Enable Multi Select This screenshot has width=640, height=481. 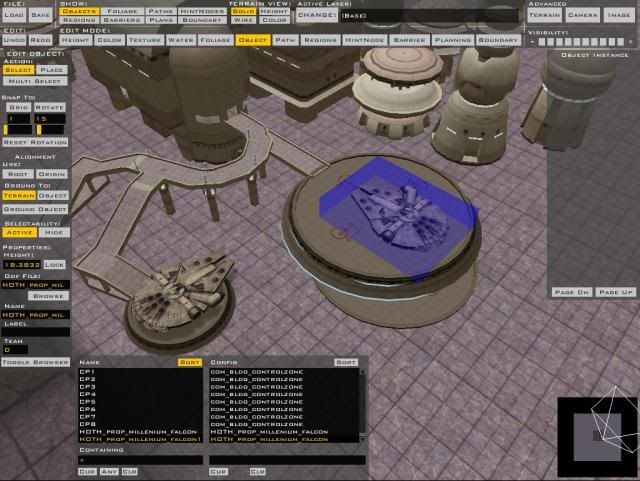35,81
